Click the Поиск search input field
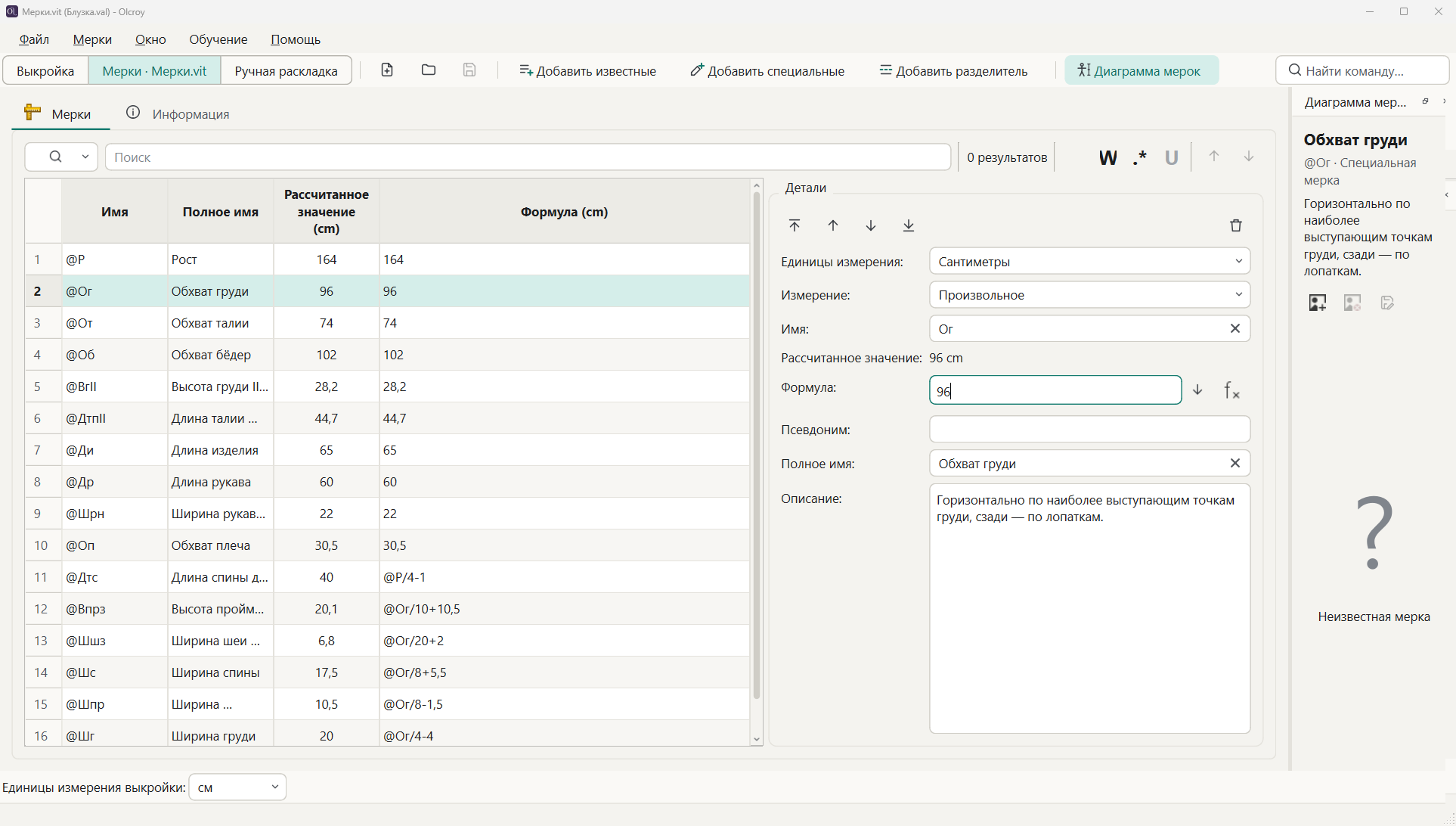Screen dimensions: 1456x826 (x=528, y=157)
